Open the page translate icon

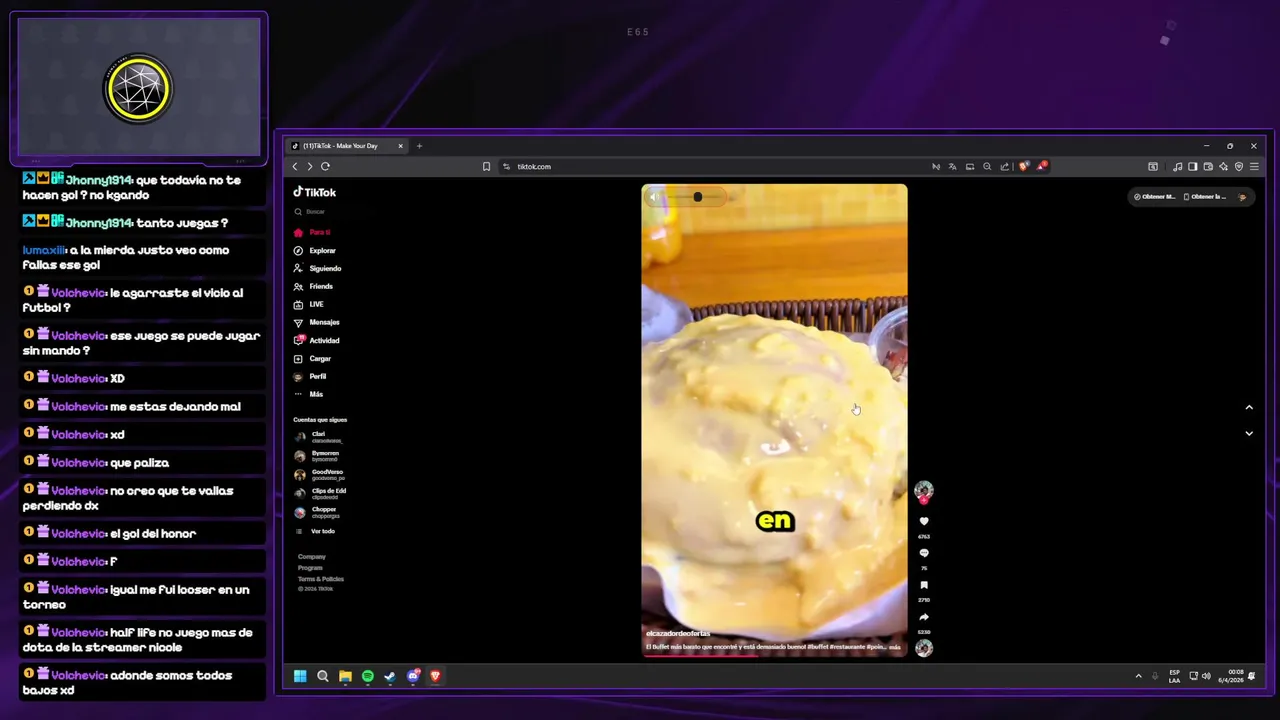click(952, 167)
